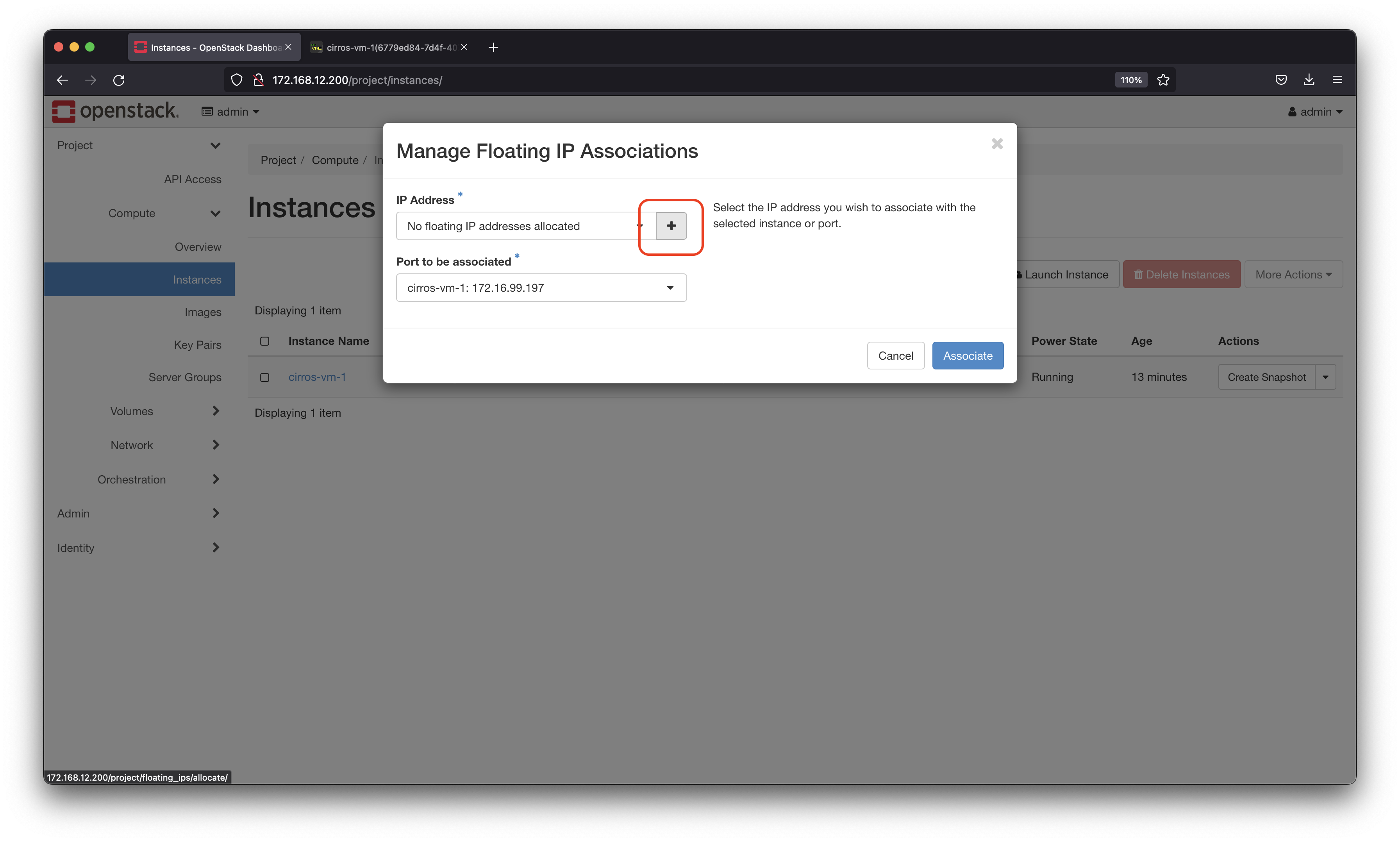The height and width of the screenshot is (842, 1400).
Task: Open Key Pairs in the sidebar
Action: [197, 345]
